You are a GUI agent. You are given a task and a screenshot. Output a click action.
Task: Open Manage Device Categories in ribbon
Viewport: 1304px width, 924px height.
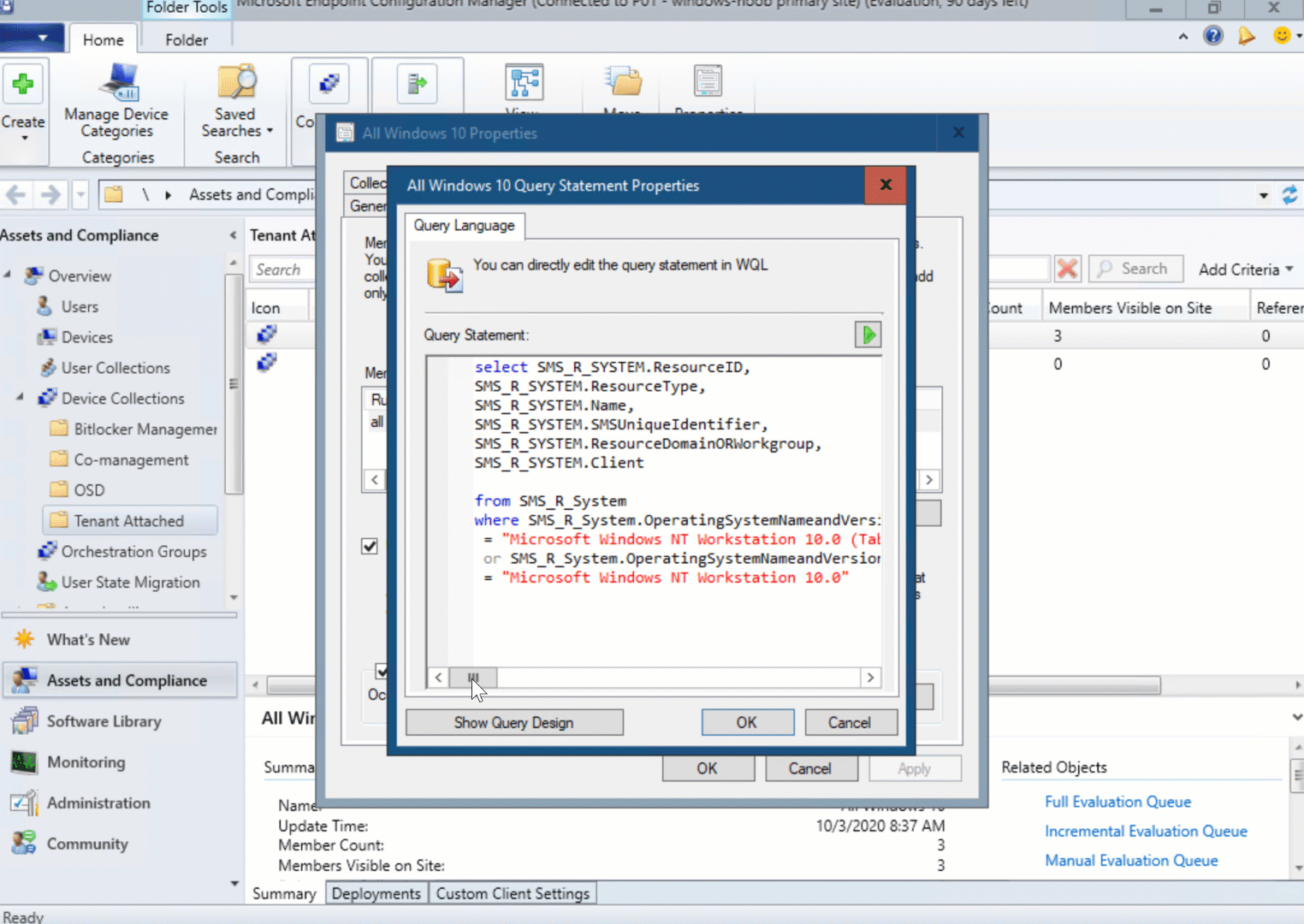click(x=116, y=101)
